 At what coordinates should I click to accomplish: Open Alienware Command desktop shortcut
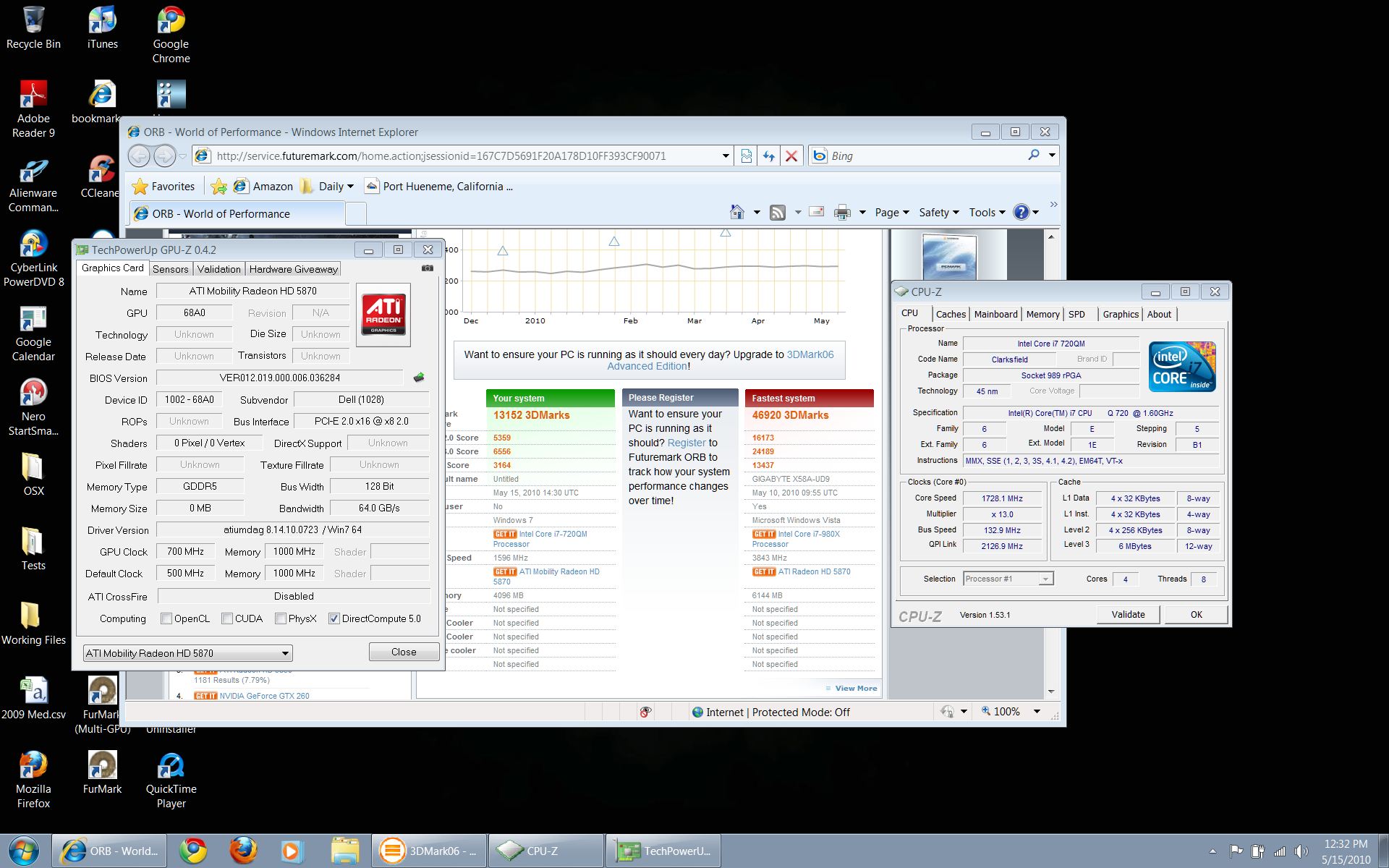pyautogui.click(x=33, y=184)
